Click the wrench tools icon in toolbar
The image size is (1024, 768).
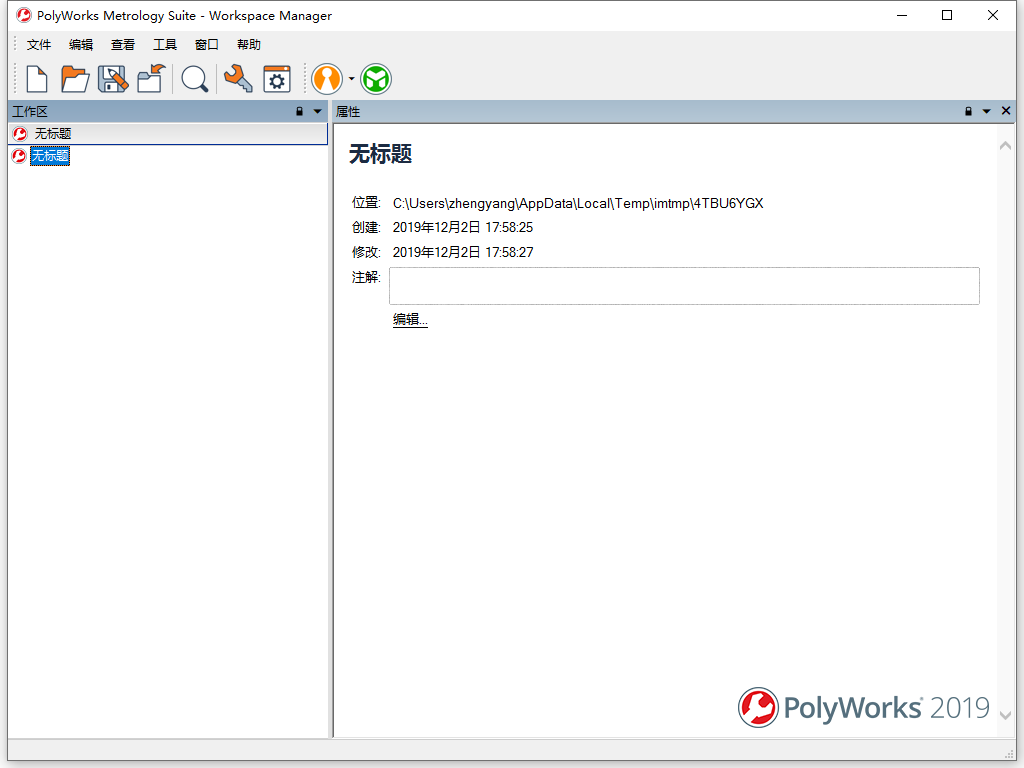(x=238, y=79)
